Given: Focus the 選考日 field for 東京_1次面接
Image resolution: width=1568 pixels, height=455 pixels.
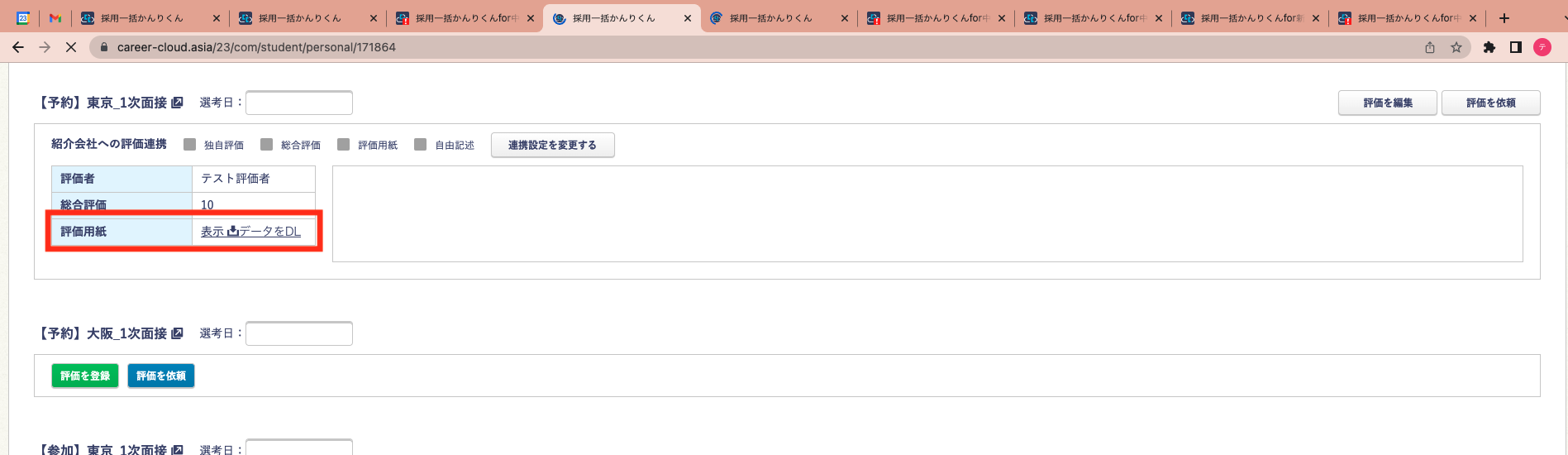Looking at the screenshot, I should [299, 103].
